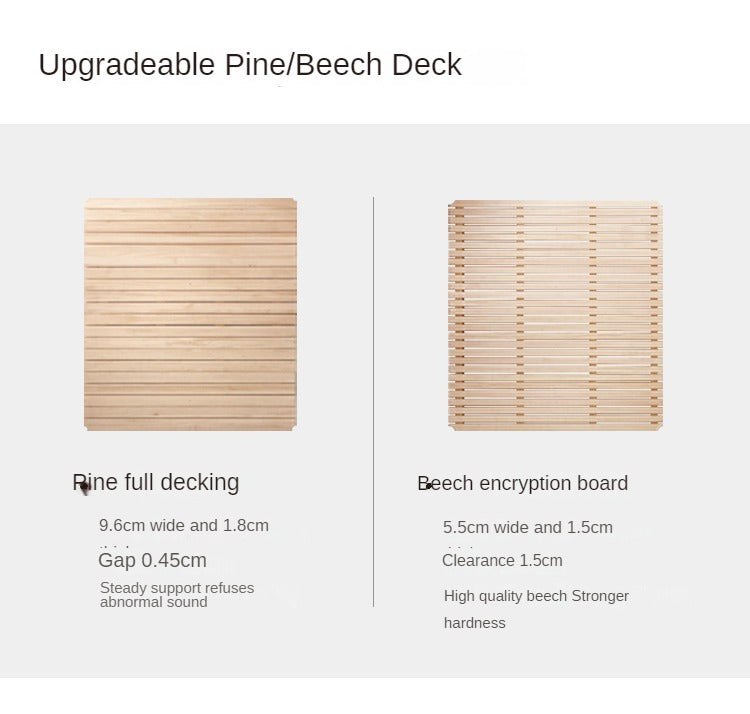Click the dark dot beside the Pine label

tap(84, 486)
